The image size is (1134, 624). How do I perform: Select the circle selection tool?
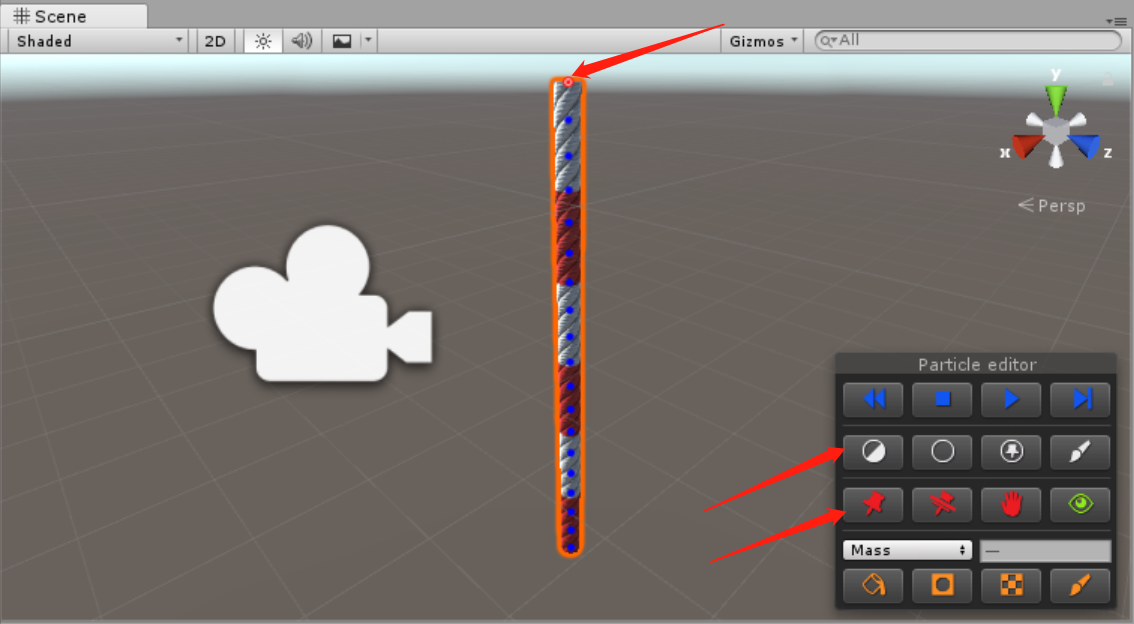click(x=941, y=452)
